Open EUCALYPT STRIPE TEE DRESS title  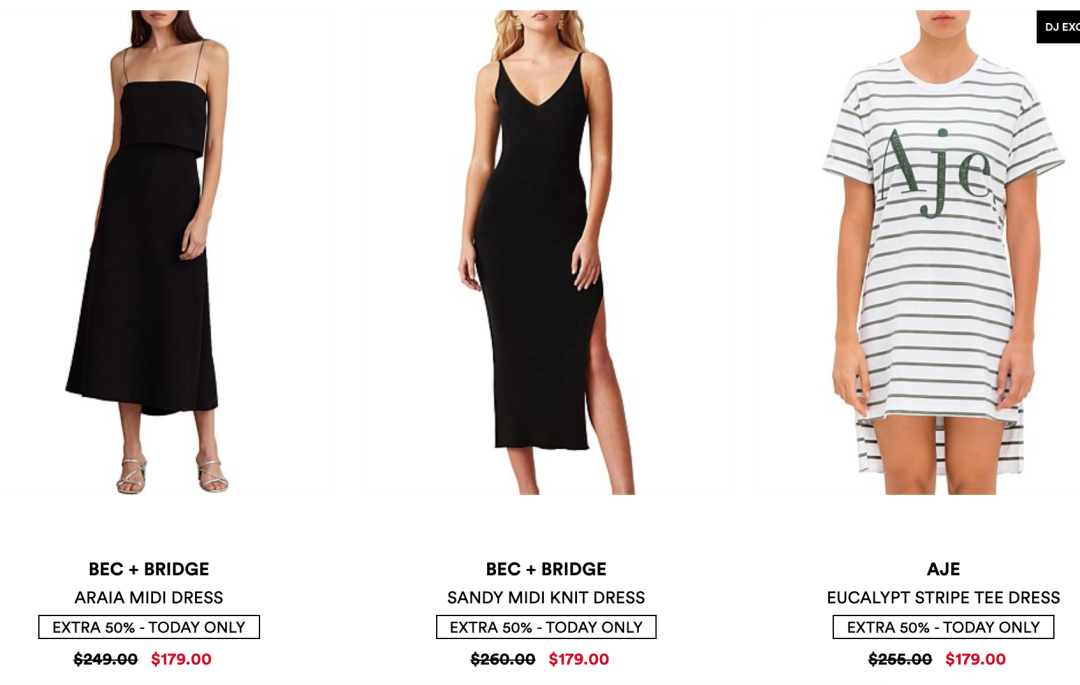(944, 598)
